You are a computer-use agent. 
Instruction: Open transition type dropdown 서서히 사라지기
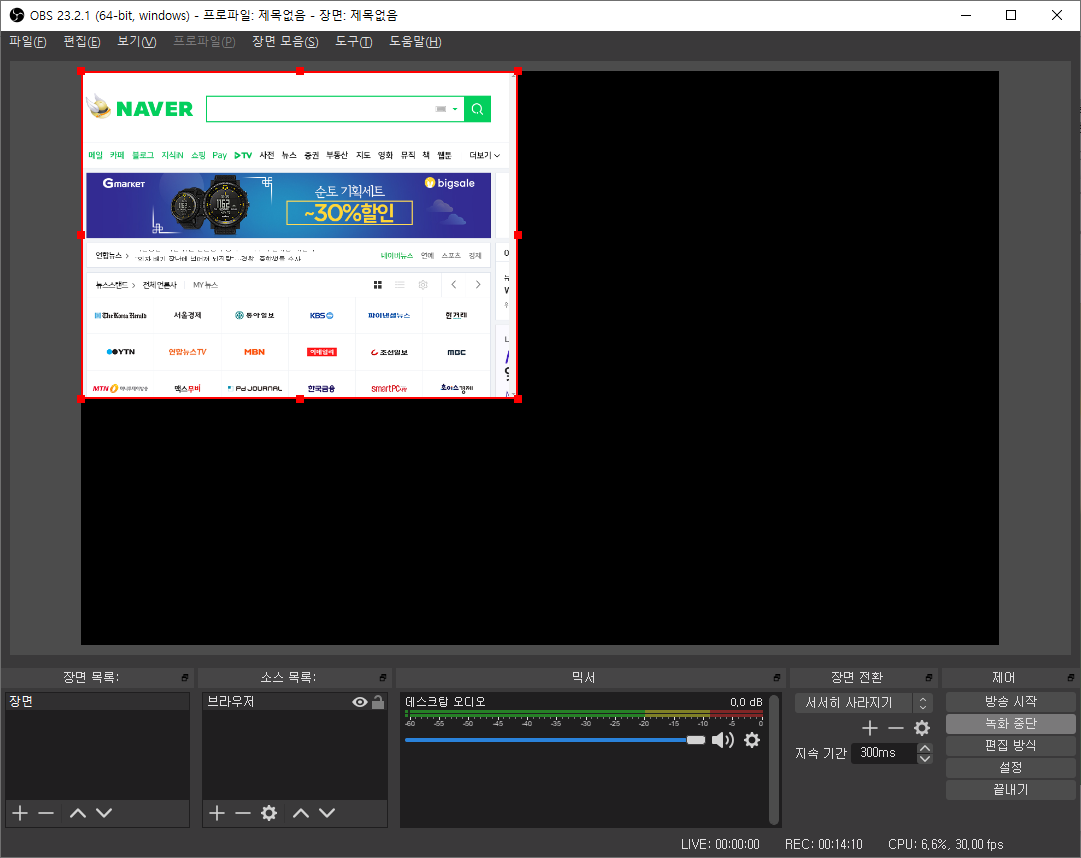click(x=863, y=703)
